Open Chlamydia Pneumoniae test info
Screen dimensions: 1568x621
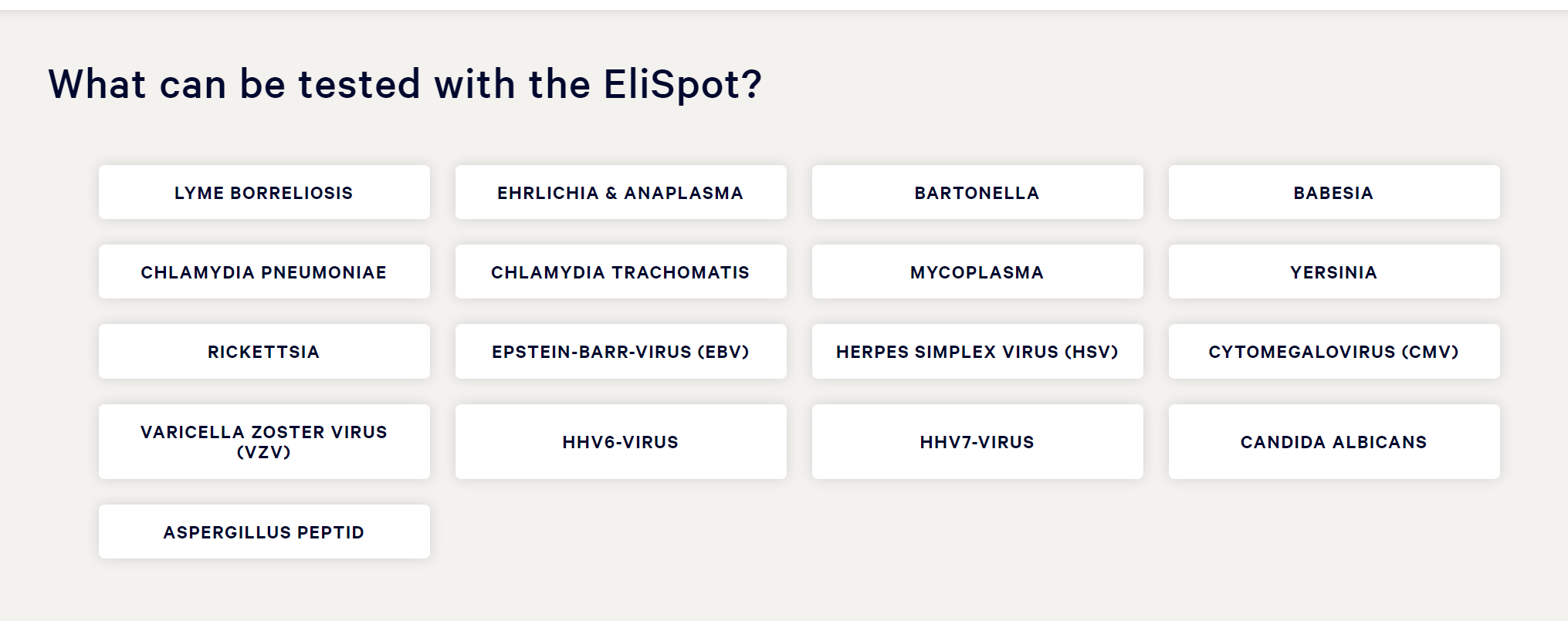[x=264, y=272]
